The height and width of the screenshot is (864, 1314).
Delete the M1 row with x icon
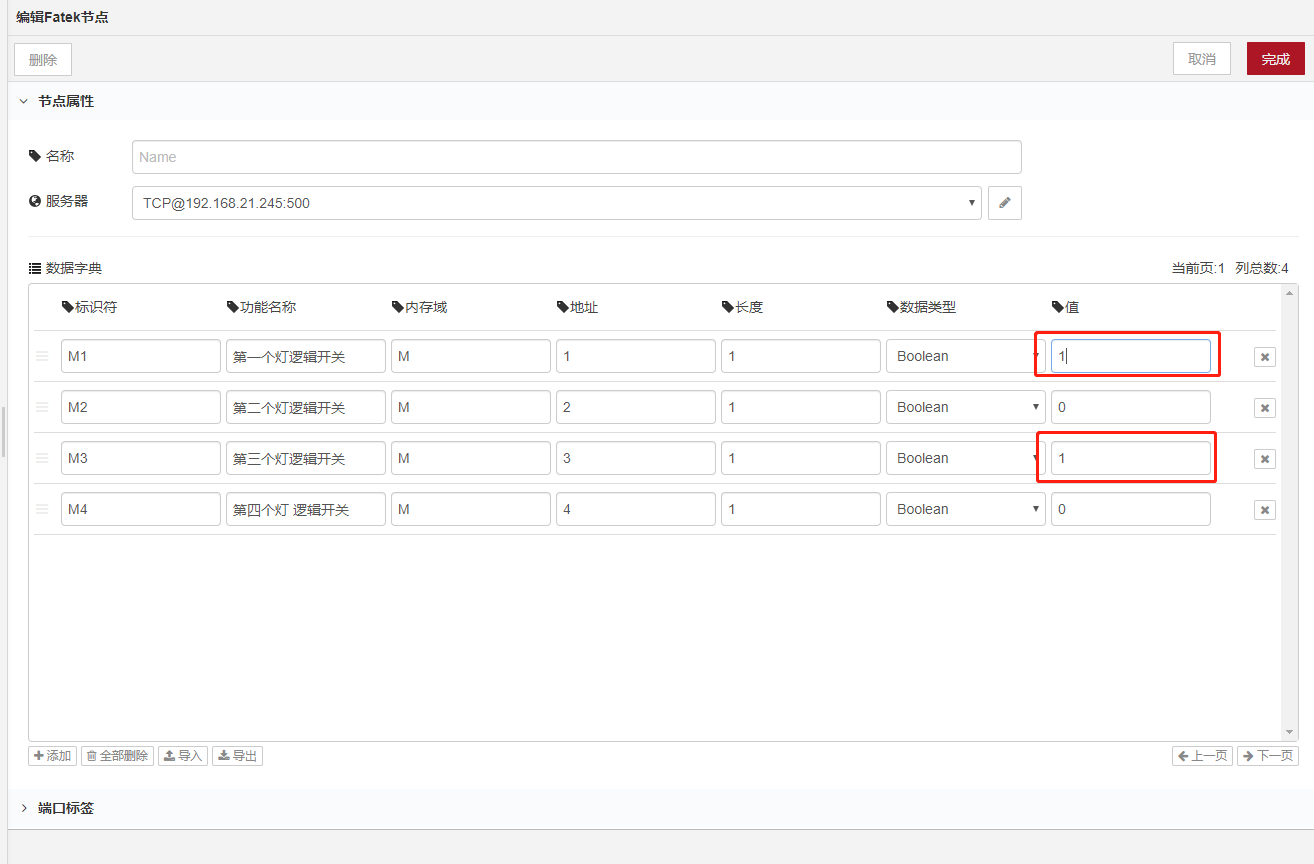click(1264, 357)
